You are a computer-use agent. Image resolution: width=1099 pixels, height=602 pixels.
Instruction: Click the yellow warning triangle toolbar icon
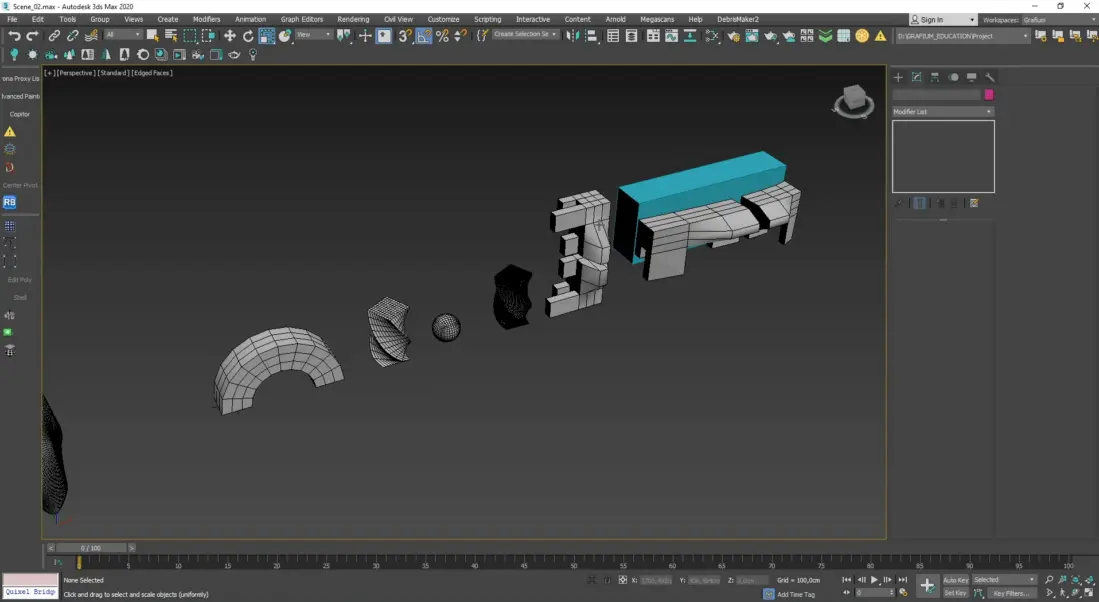(880, 36)
